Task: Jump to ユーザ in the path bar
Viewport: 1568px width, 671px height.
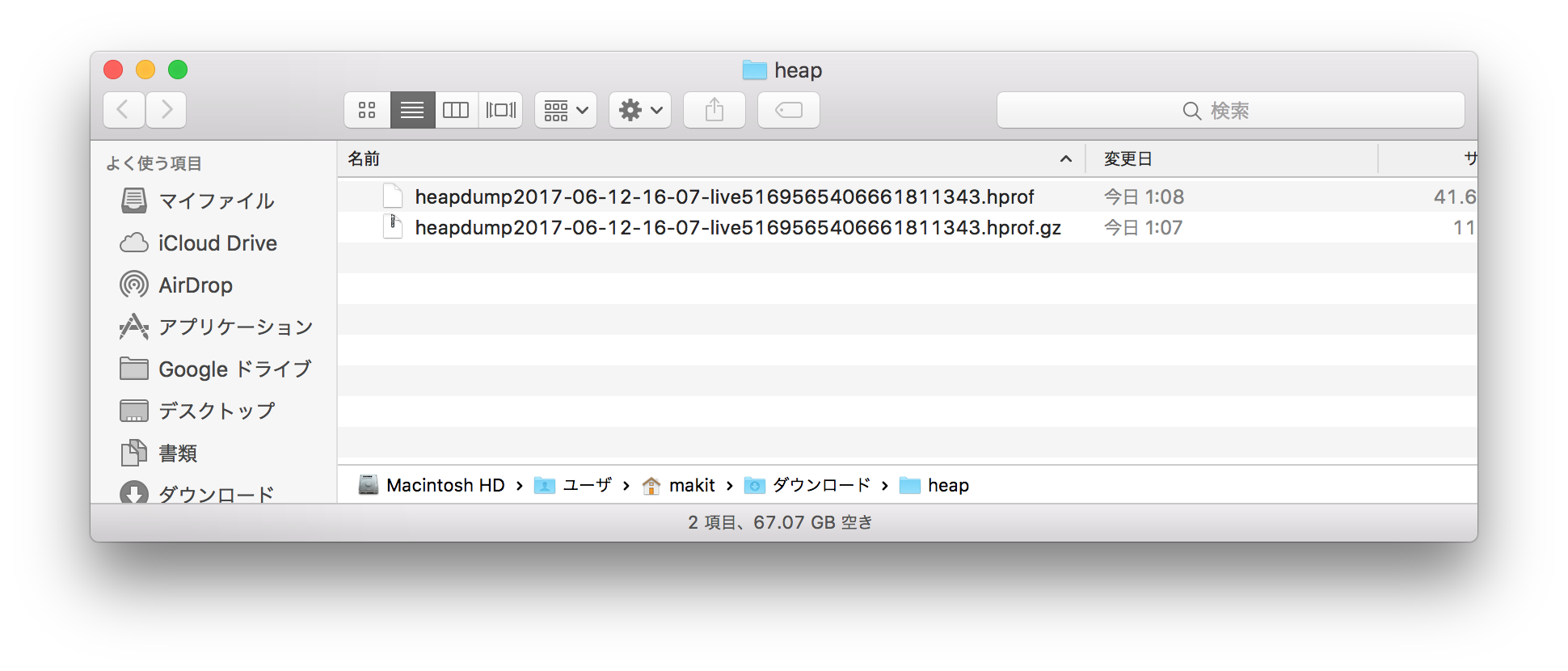Action: pos(573,485)
